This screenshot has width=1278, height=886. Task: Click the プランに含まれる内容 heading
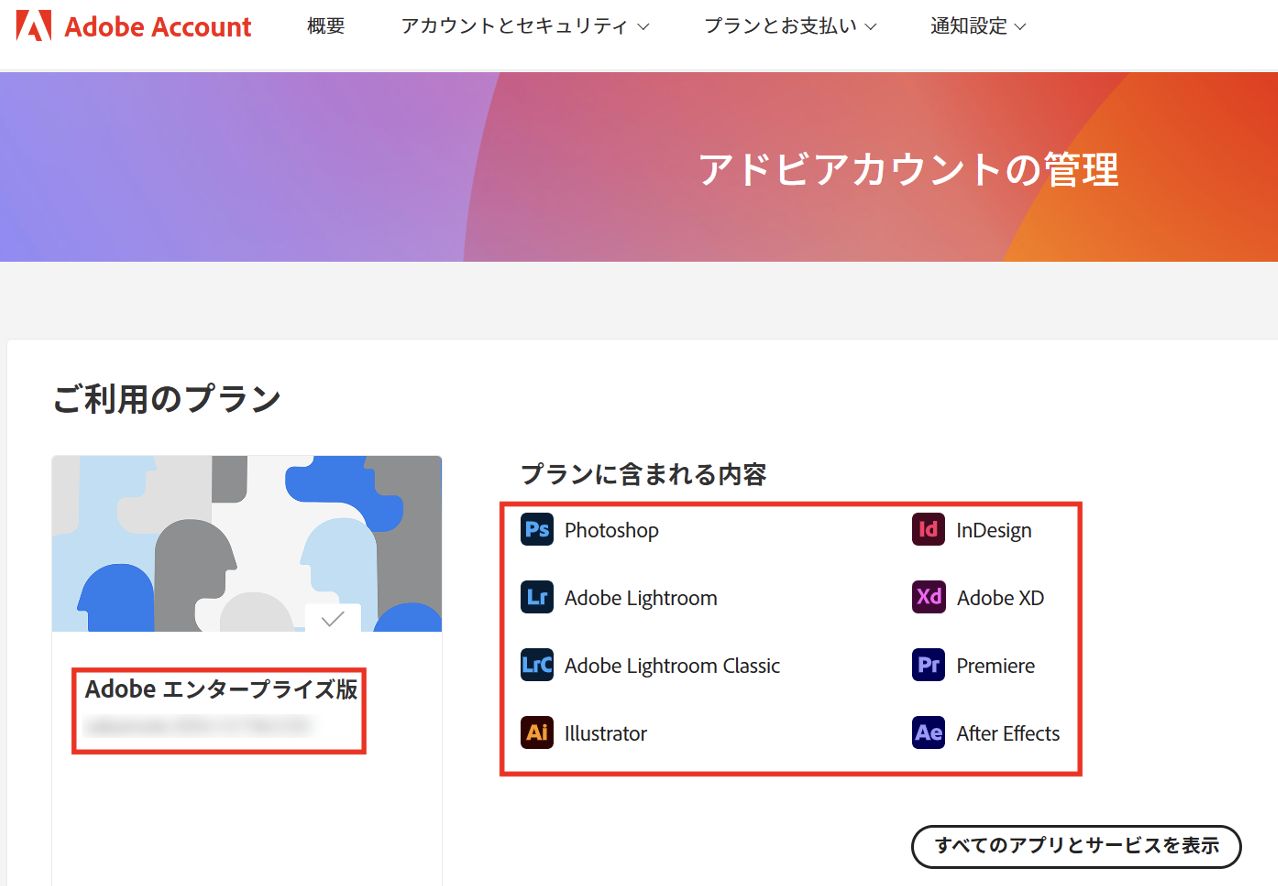point(644,474)
